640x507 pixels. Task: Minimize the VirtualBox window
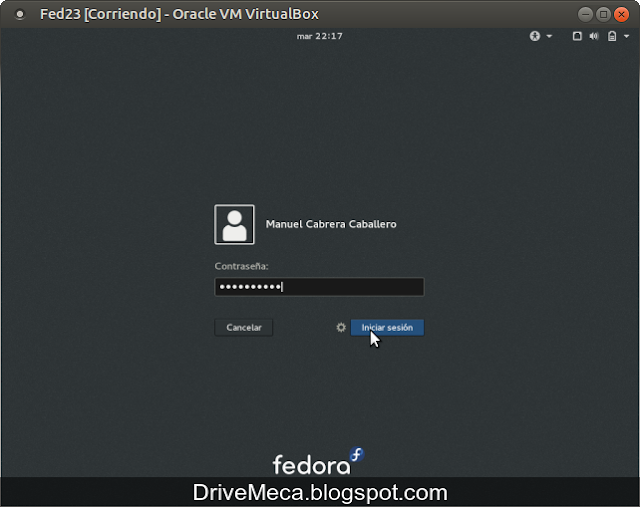[x=585, y=15]
